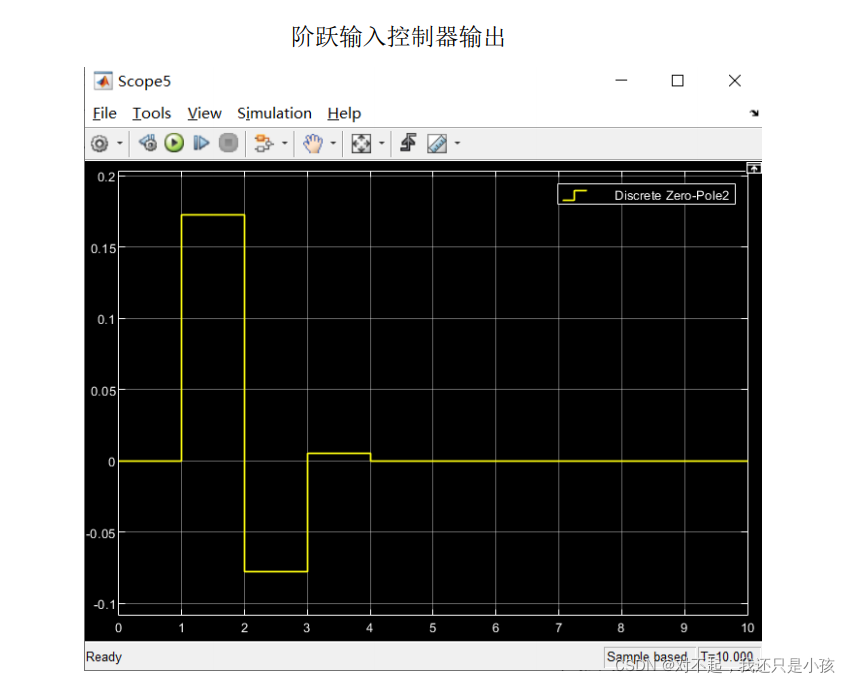Screen dimensions: 850x683
Task: Click the Step Forward icon
Action: 201,143
